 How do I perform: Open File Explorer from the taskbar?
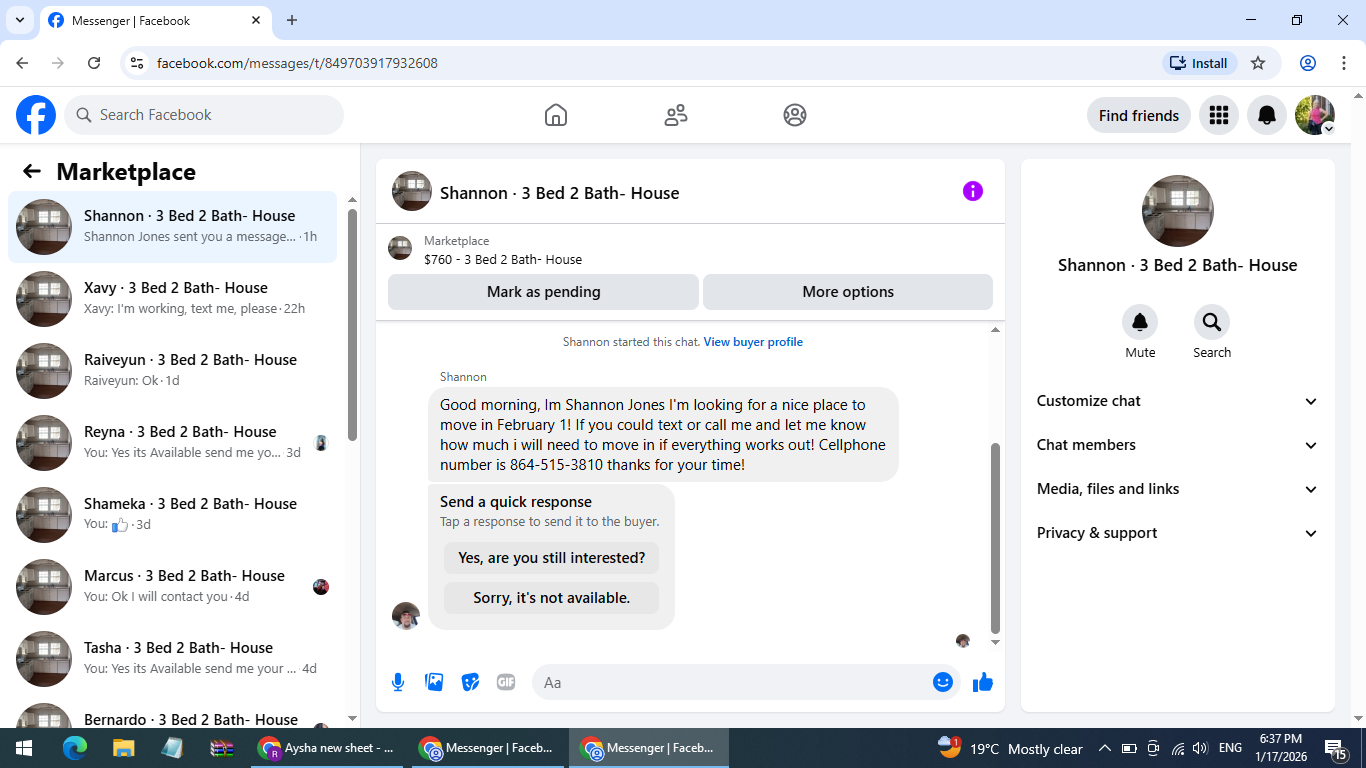pos(123,748)
